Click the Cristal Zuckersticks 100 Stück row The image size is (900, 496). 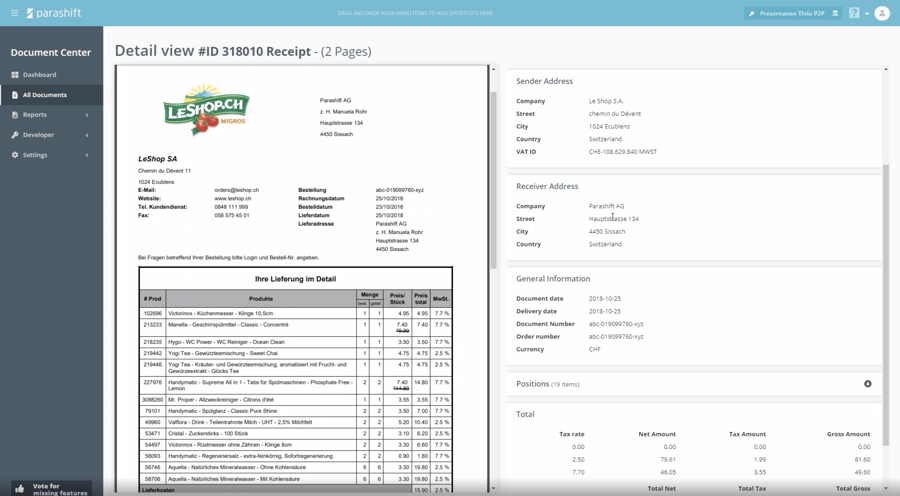[x=296, y=433]
